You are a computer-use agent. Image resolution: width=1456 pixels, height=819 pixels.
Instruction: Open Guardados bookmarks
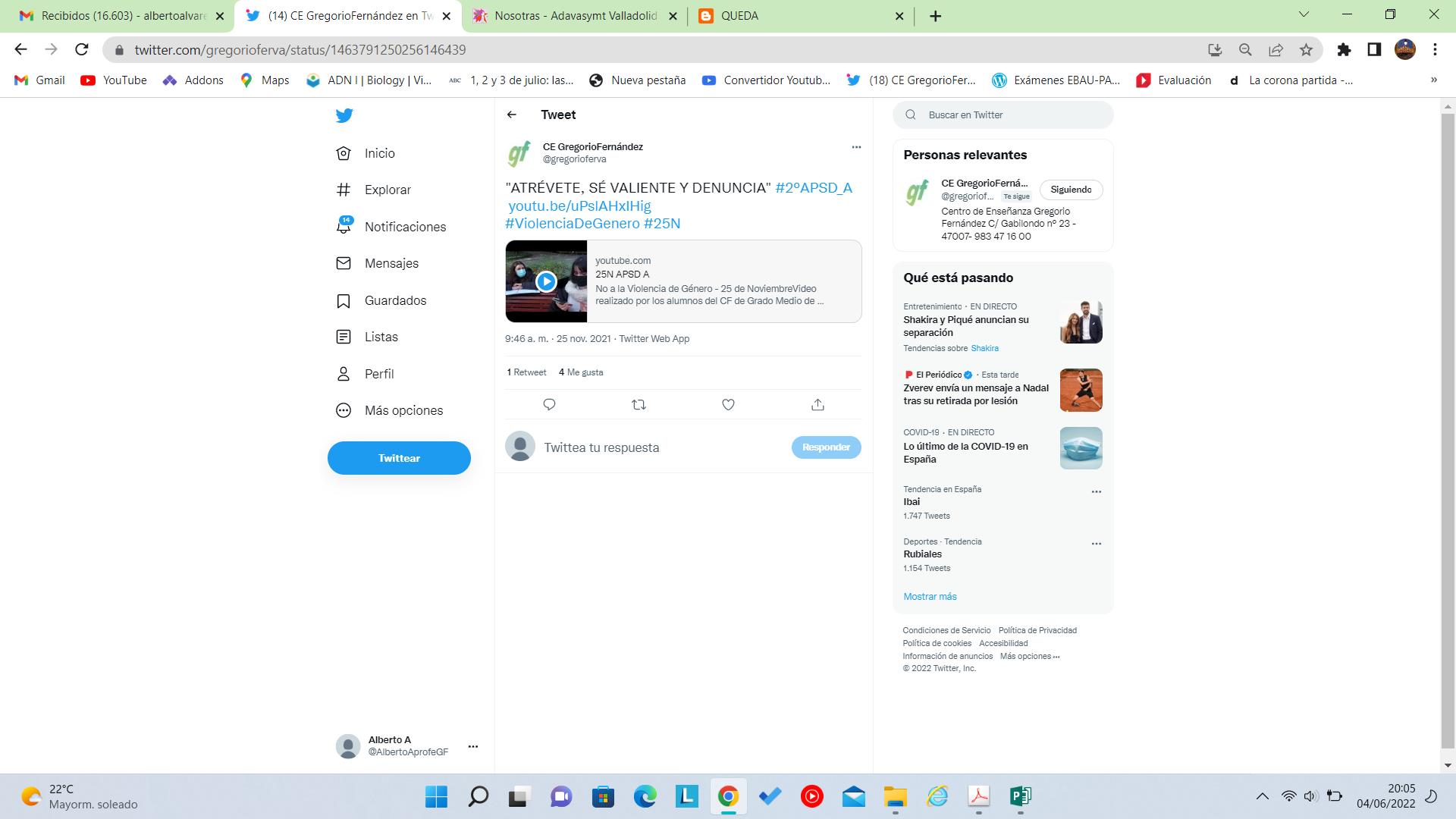tap(381, 300)
